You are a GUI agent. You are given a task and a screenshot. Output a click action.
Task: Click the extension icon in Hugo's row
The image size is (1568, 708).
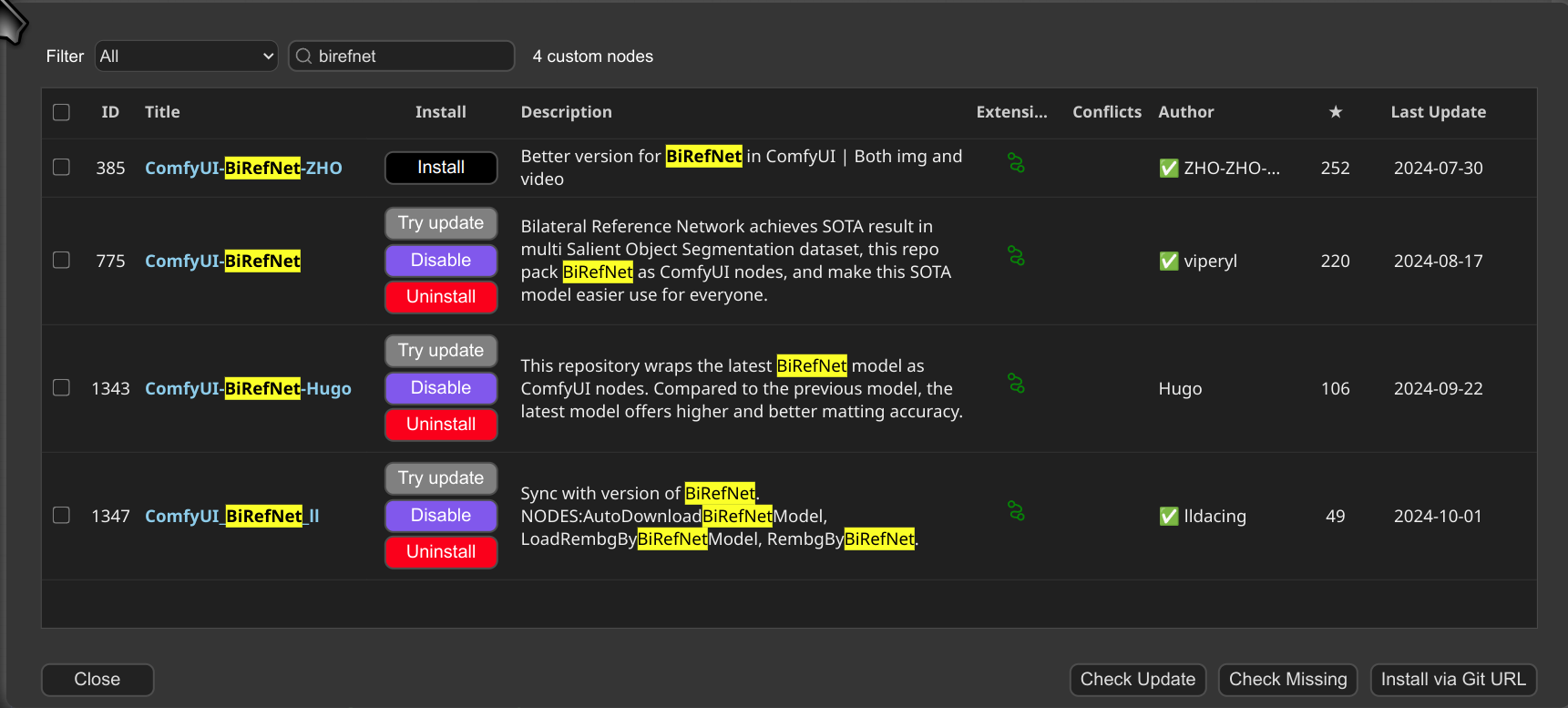click(x=1016, y=384)
